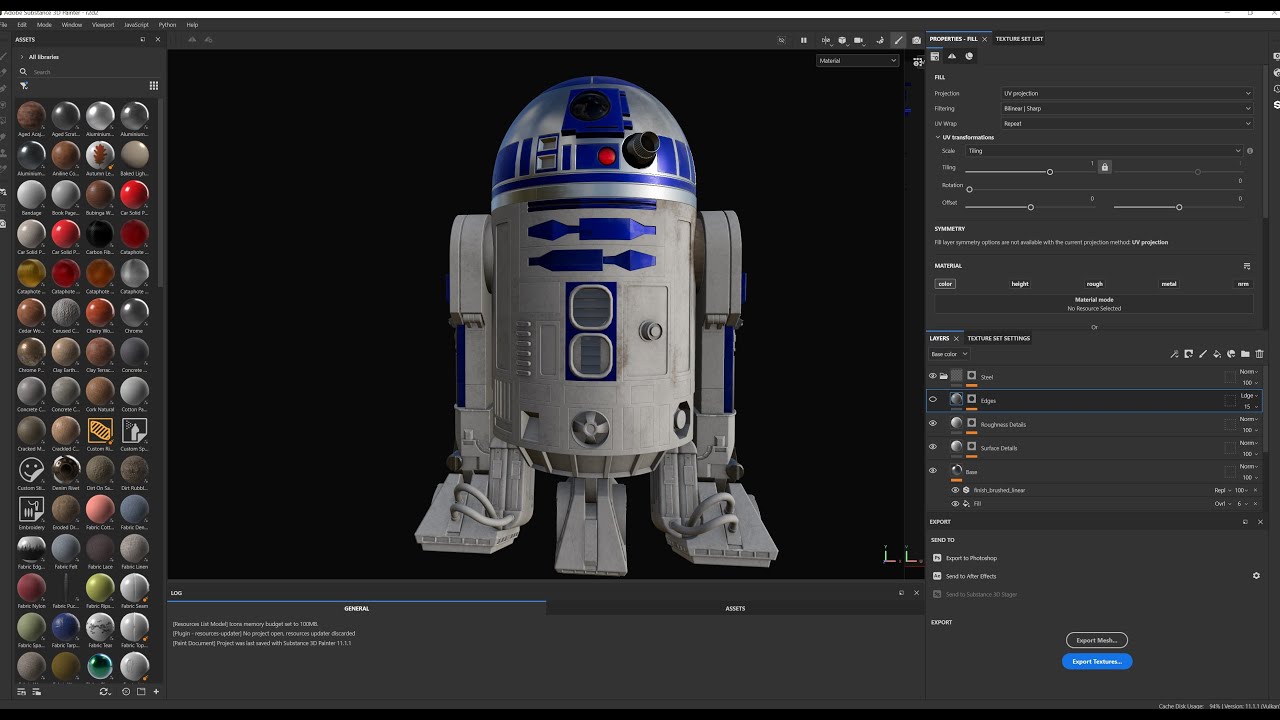This screenshot has height=720, width=1280.
Task: Hide the Roughness Details layer
Action: [x=933, y=424]
